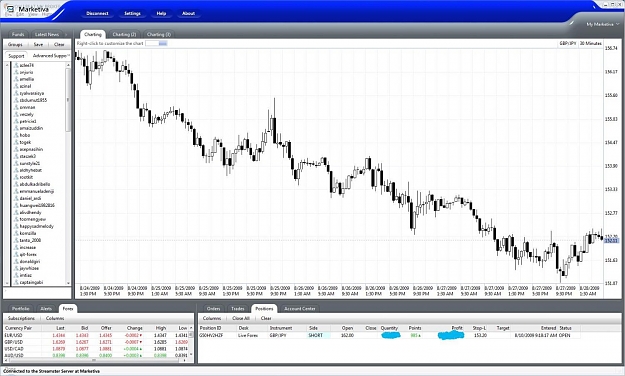Click the user icon beside tanta_2008

tap(16, 240)
